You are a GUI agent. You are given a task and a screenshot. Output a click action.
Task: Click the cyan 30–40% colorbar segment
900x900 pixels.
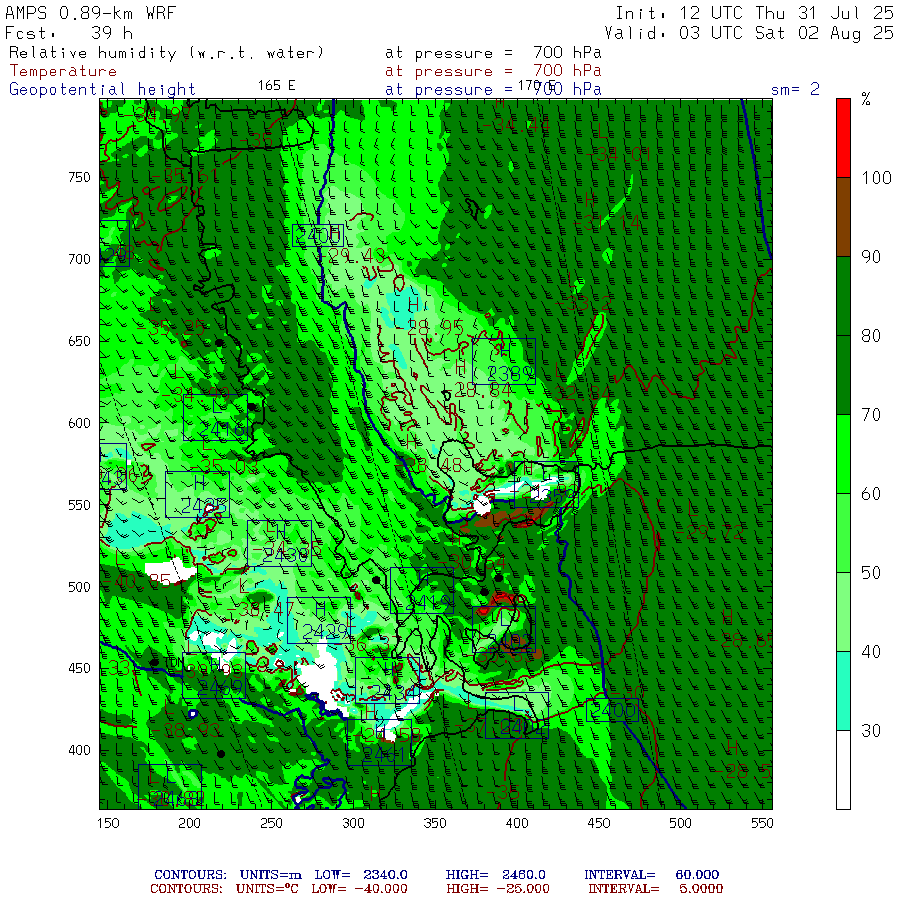pyautogui.click(x=843, y=690)
